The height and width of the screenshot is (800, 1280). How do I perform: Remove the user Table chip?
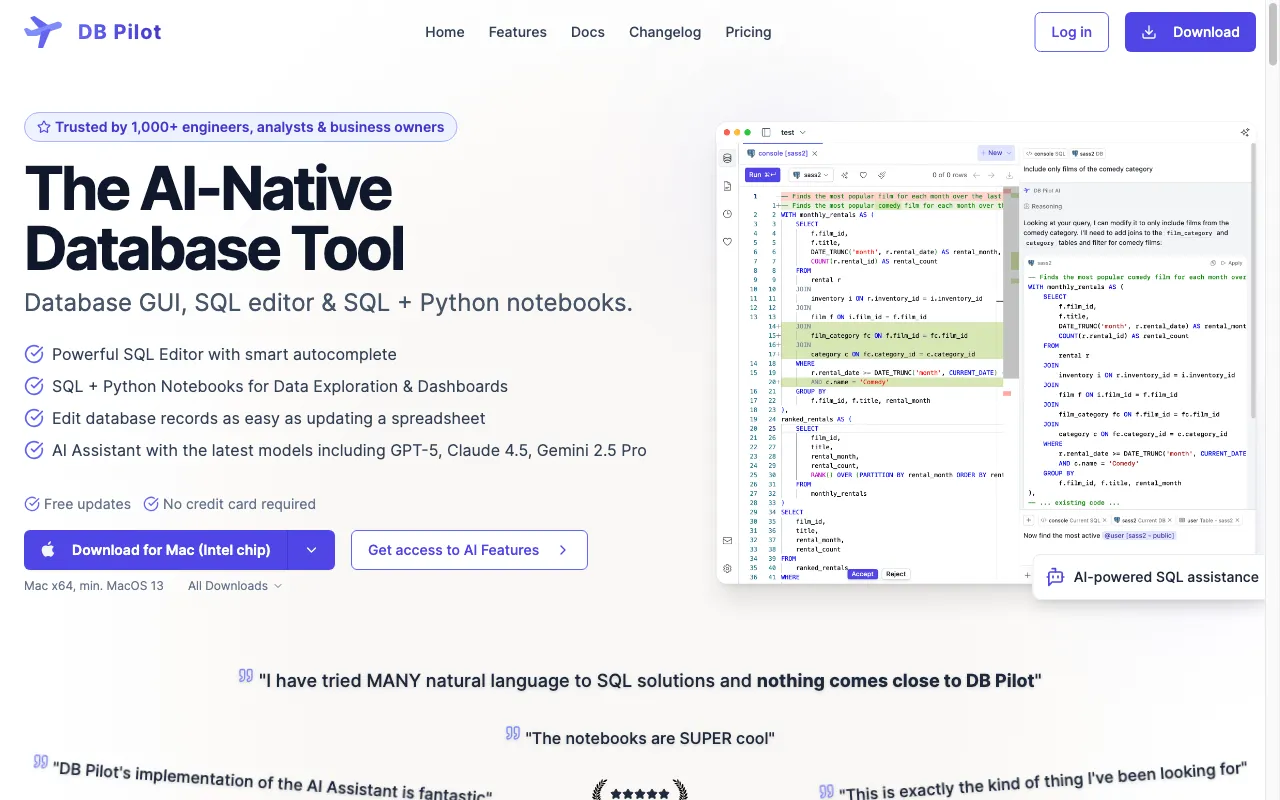coord(1237,520)
